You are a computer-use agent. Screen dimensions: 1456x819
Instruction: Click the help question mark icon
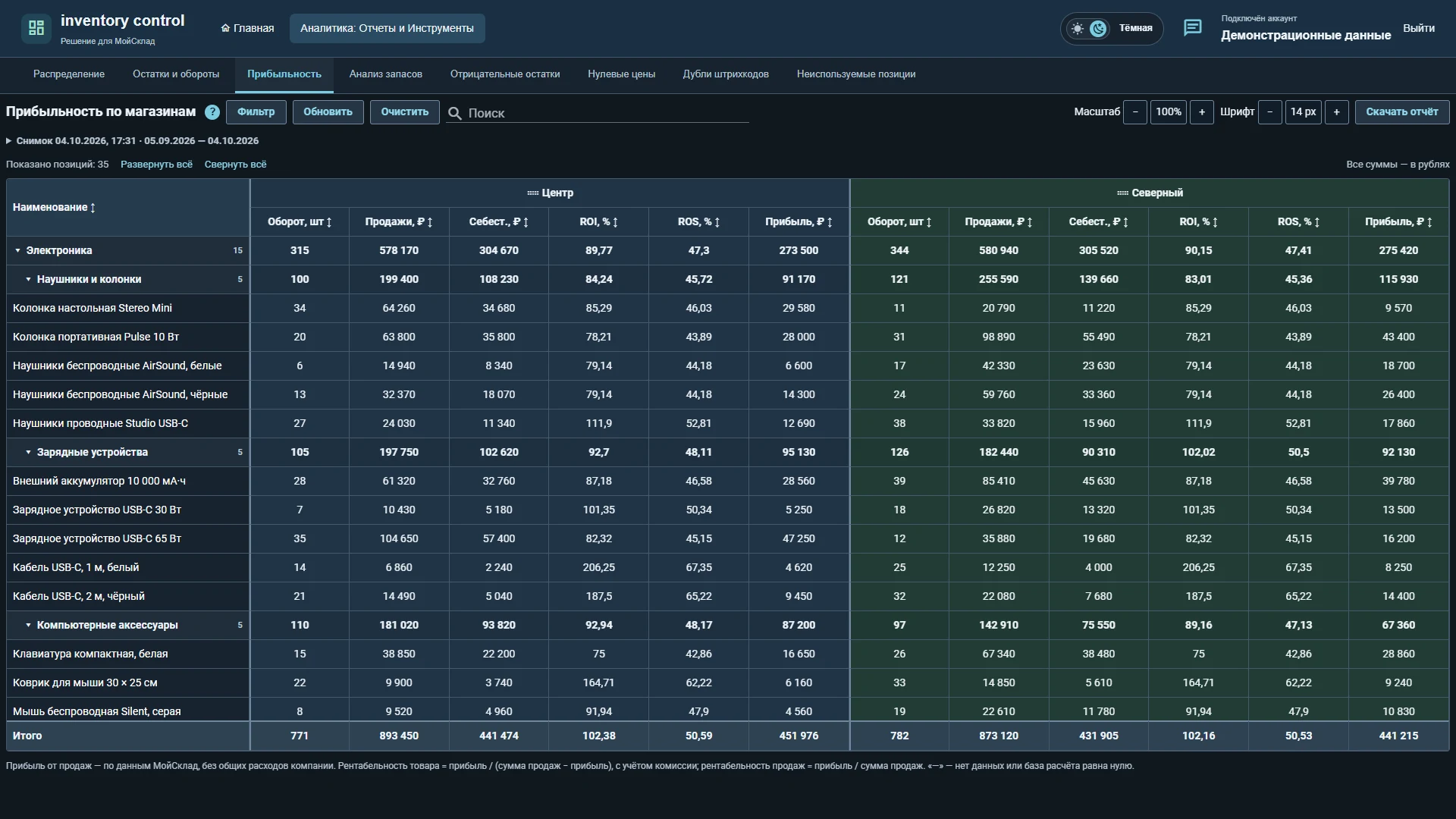pyautogui.click(x=212, y=112)
